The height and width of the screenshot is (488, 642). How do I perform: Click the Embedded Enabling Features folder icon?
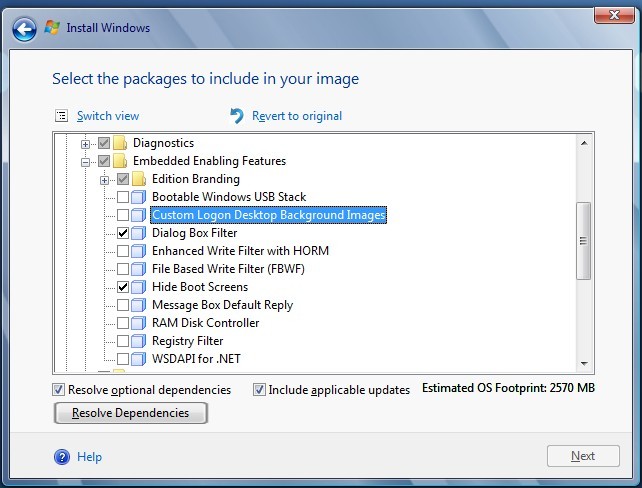120,161
